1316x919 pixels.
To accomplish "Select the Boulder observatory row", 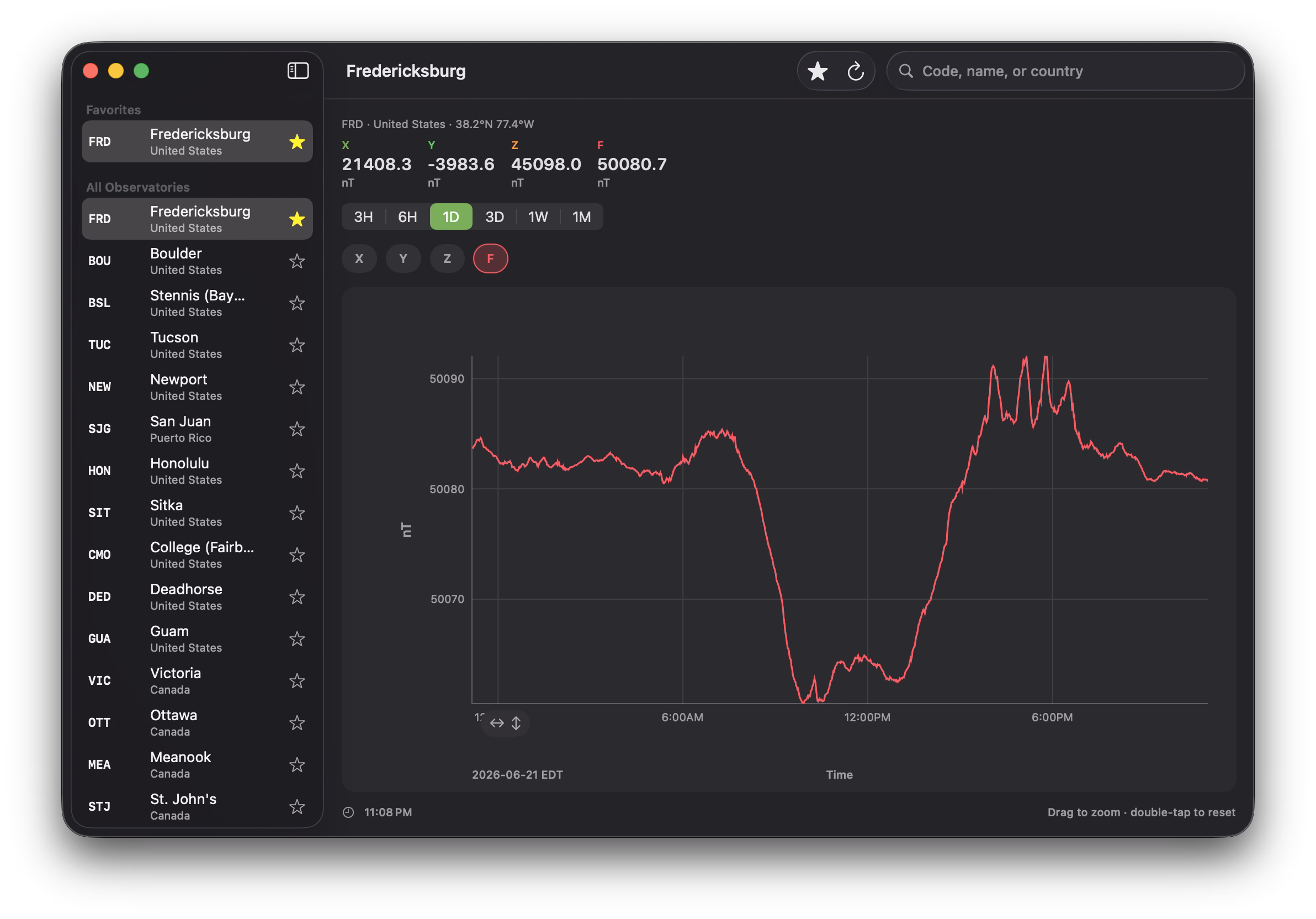I will pos(197,261).
